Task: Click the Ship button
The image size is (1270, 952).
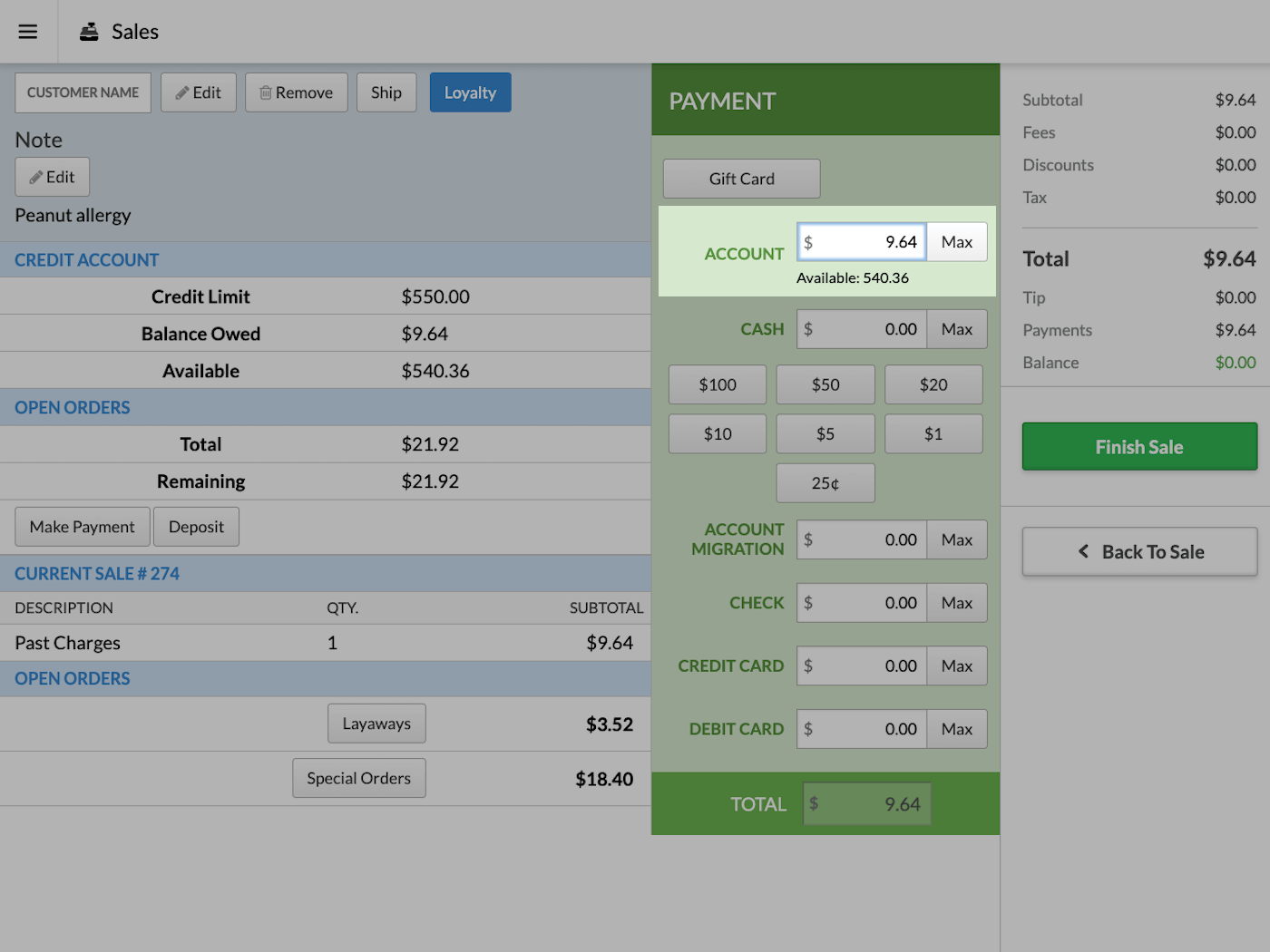Action: (x=386, y=92)
